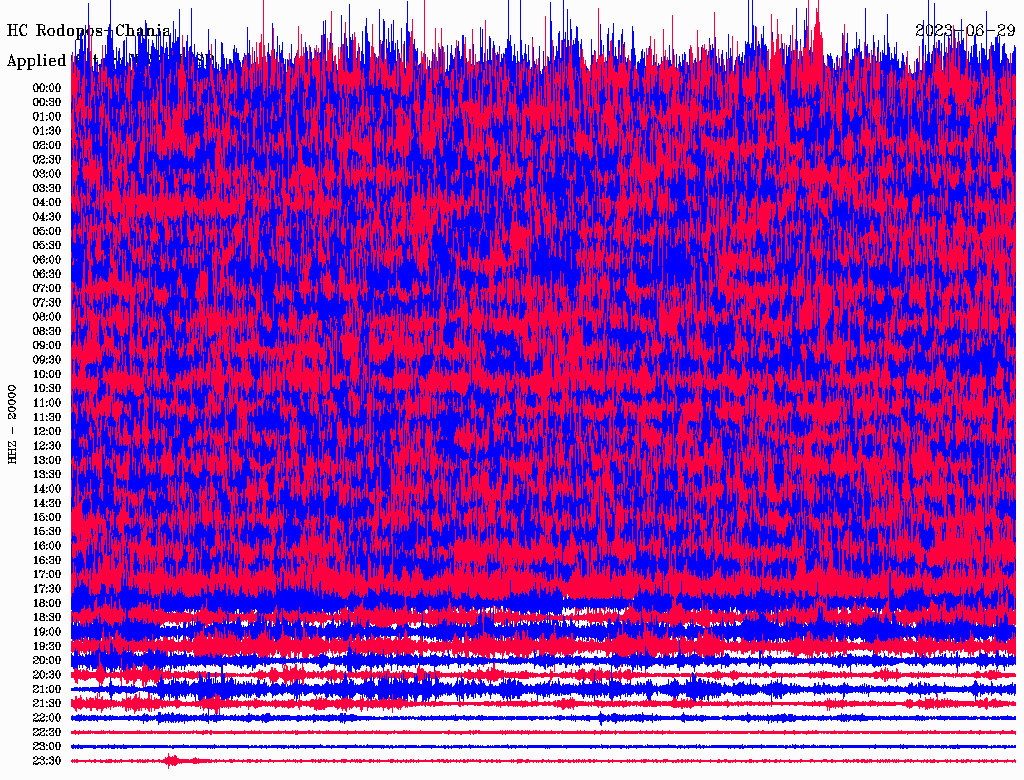Screen dimensions: 1024x780
Task: Select the 08:00 time label
Action: point(47,317)
